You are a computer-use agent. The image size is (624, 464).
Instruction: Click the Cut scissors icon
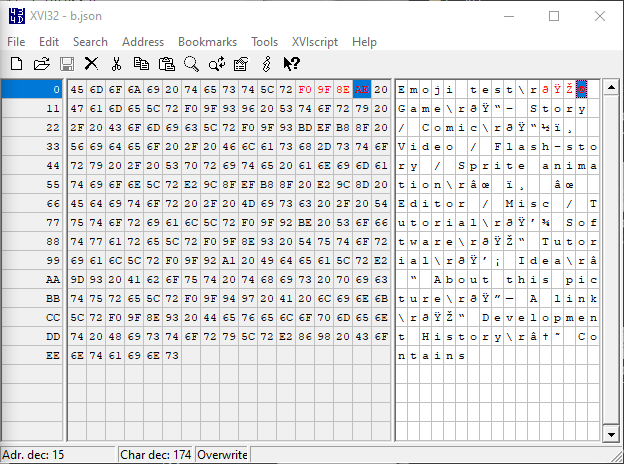pyautogui.click(x=116, y=64)
